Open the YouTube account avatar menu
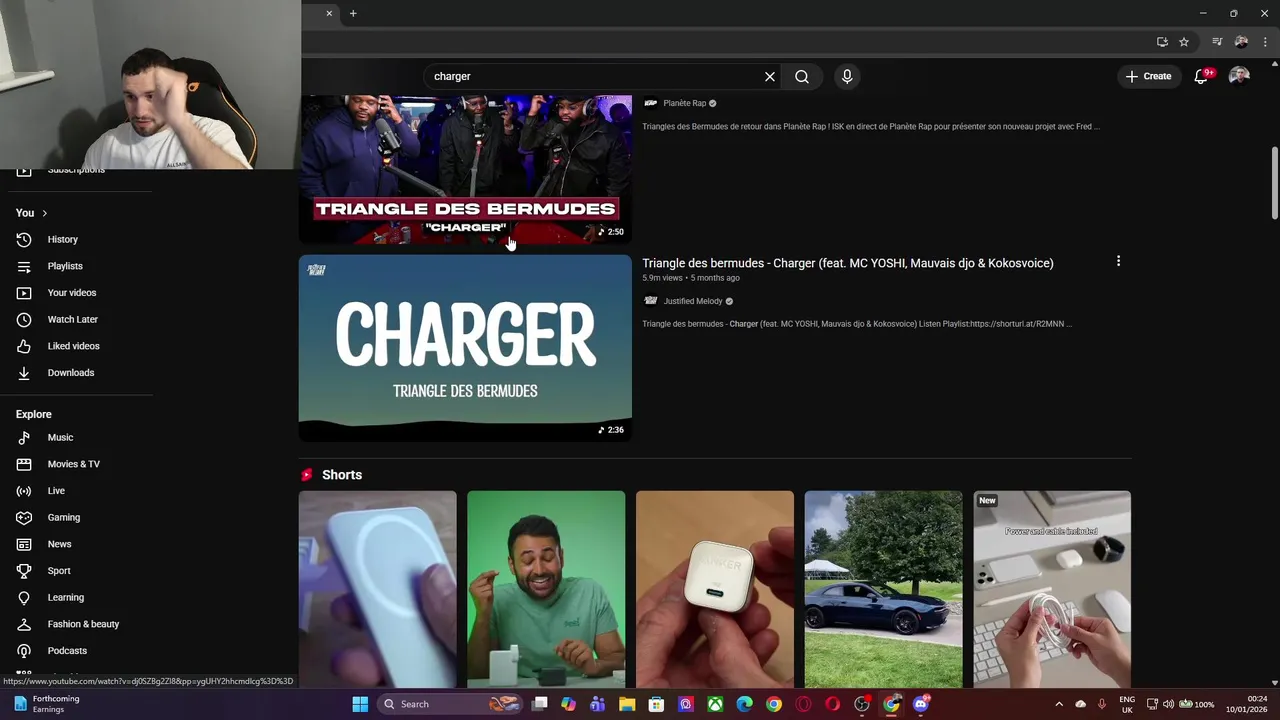This screenshot has width=1280, height=720. (1239, 76)
